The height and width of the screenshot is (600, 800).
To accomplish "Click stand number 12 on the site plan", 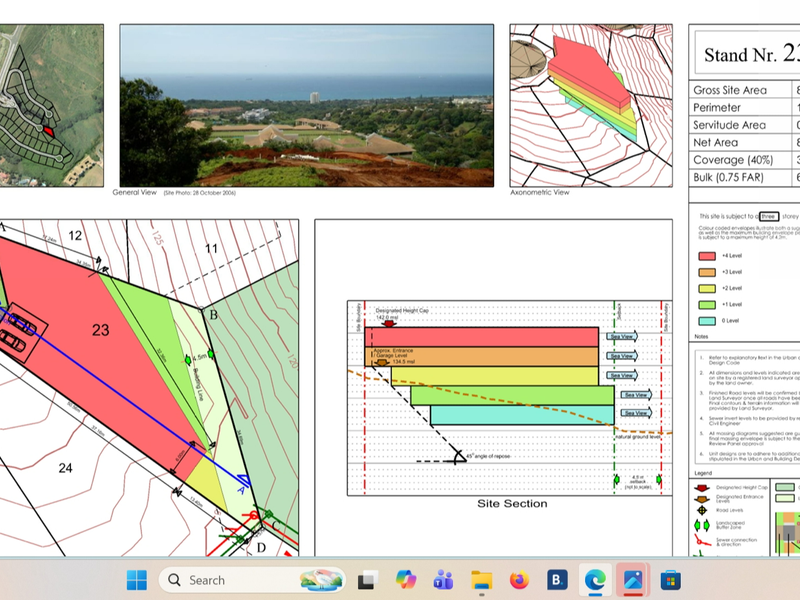I will coord(75,235).
